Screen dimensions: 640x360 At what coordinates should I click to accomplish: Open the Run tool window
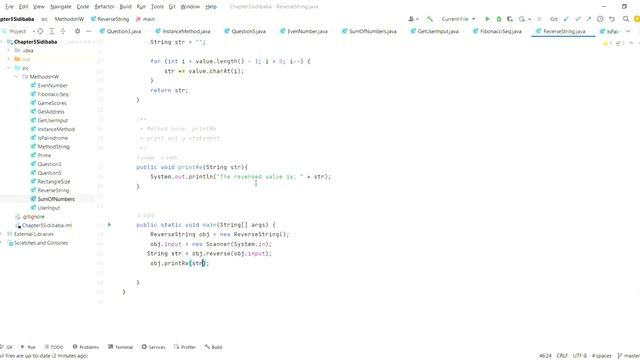28,347
